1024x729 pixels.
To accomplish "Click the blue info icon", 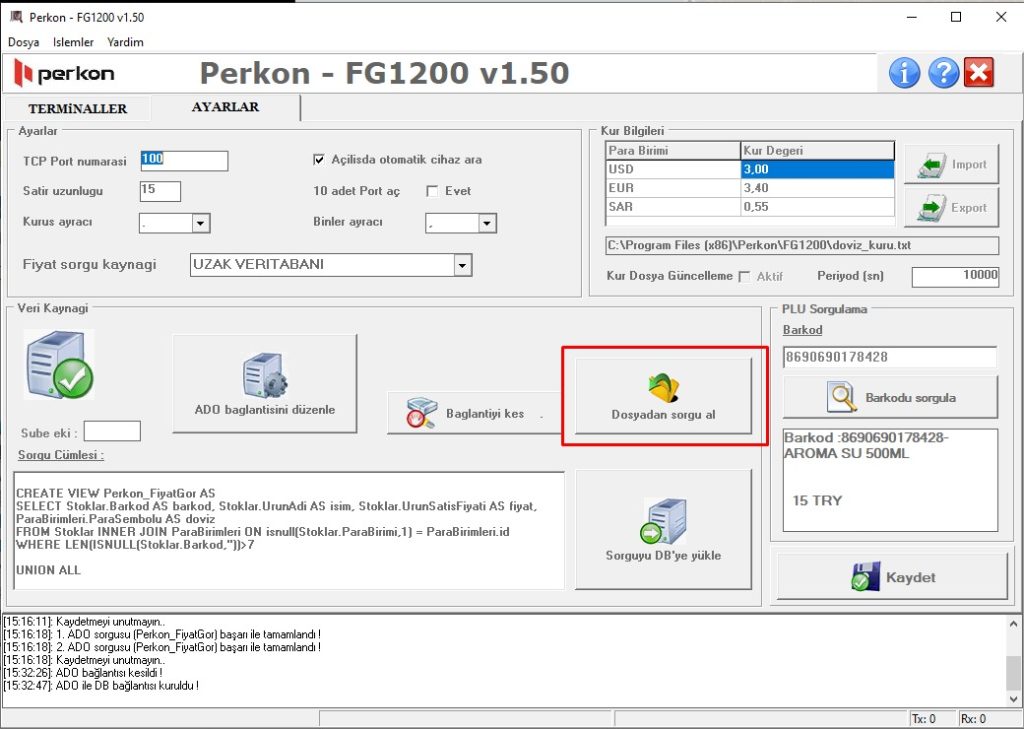I will pyautogui.click(x=904, y=73).
